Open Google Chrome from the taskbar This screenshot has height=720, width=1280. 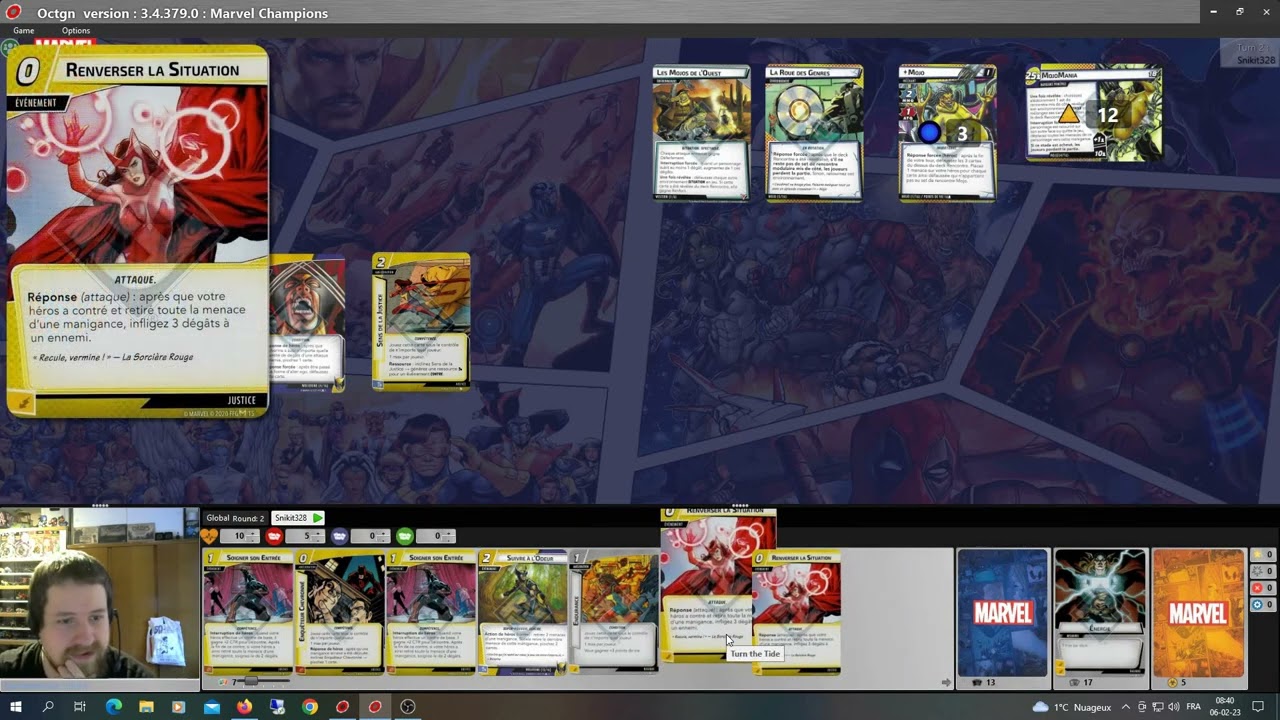(x=310, y=707)
